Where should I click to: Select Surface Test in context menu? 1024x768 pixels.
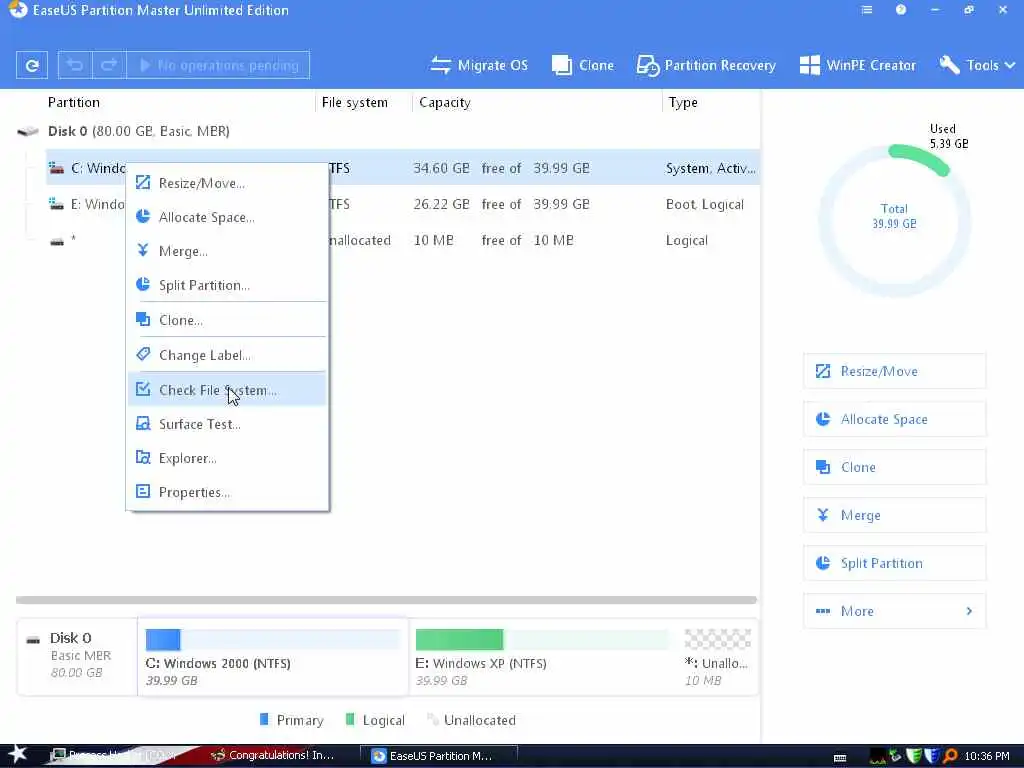(x=227, y=424)
